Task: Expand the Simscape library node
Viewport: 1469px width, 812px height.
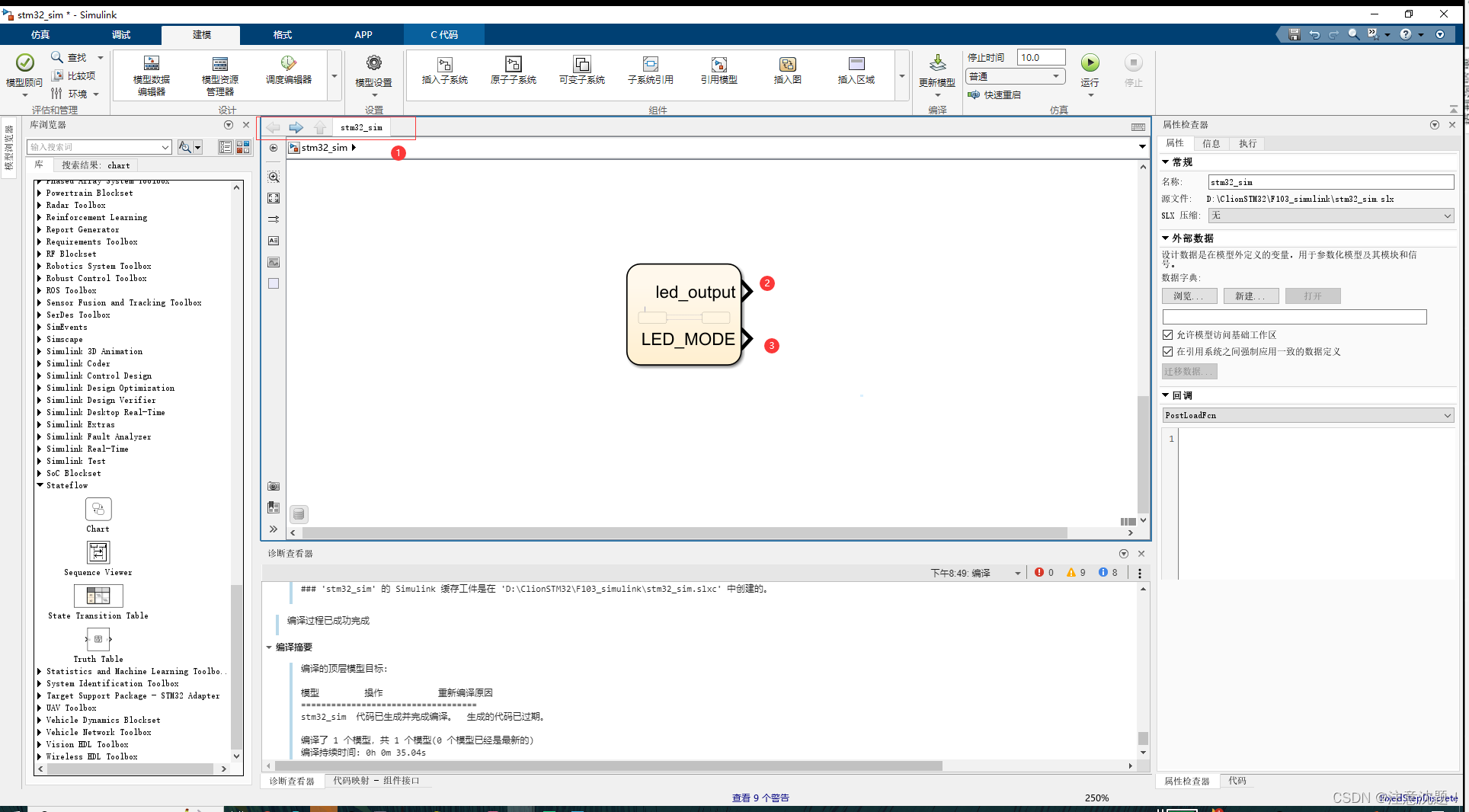Action: [40, 339]
